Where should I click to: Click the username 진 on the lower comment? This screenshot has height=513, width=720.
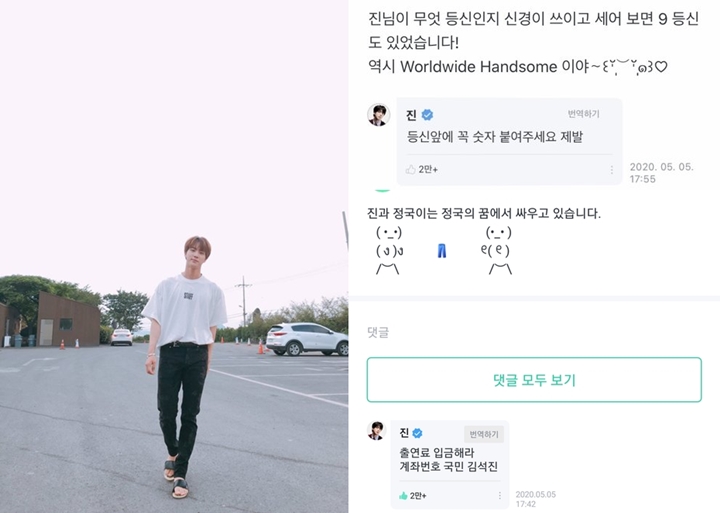(404, 433)
